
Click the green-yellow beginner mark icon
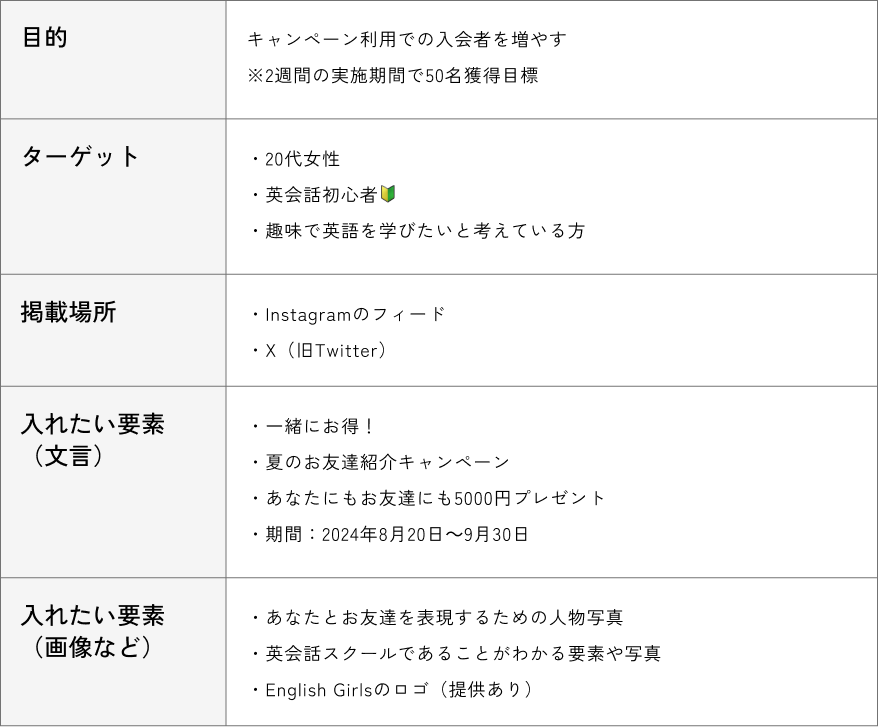pos(388,194)
